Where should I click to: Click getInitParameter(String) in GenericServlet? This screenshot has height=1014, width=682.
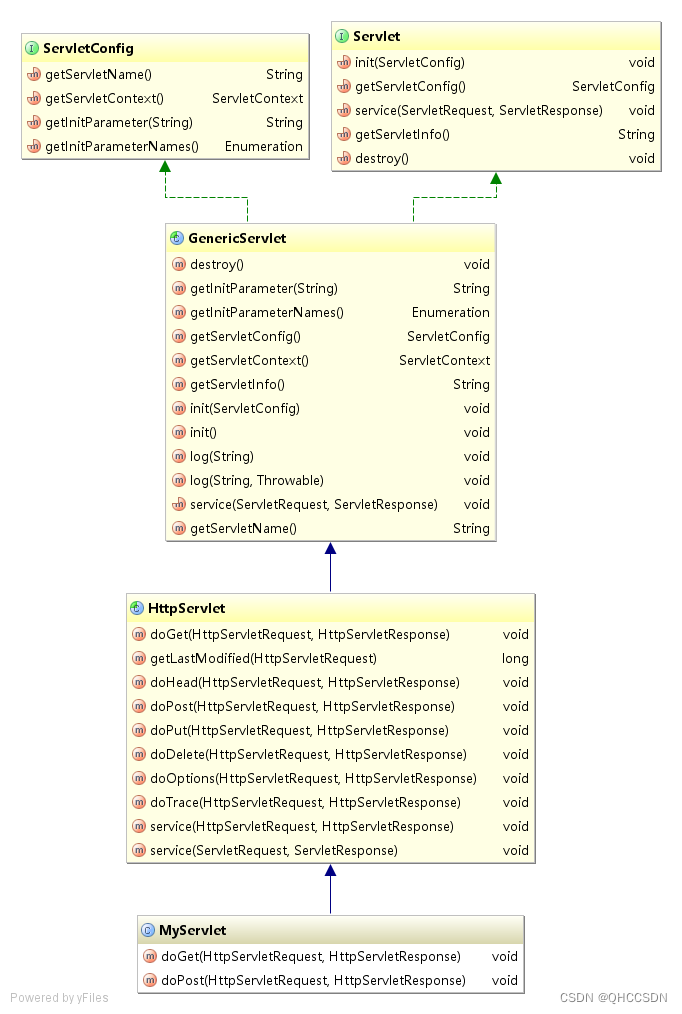pyautogui.click(x=264, y=288)
